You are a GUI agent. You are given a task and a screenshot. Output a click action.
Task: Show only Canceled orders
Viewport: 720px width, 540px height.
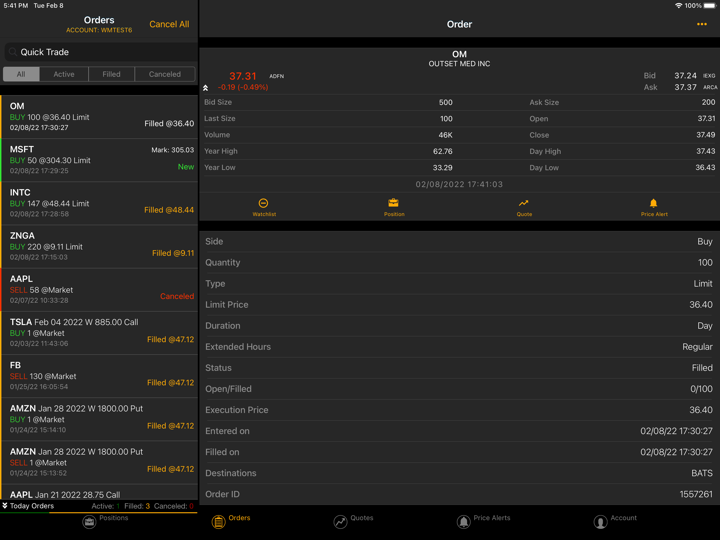[x=165, y=74]
